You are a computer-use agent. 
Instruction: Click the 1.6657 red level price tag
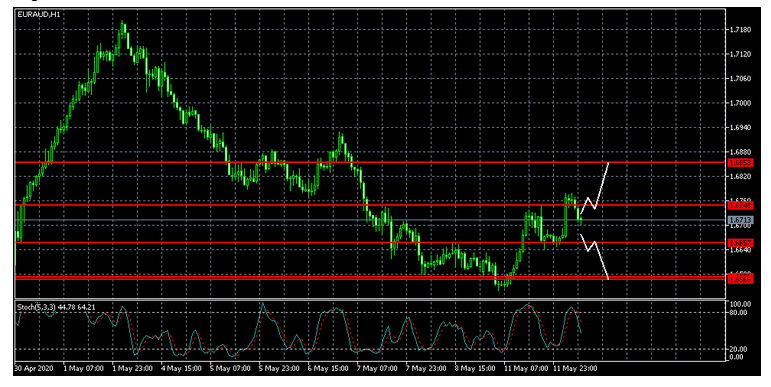coord(740,243)
